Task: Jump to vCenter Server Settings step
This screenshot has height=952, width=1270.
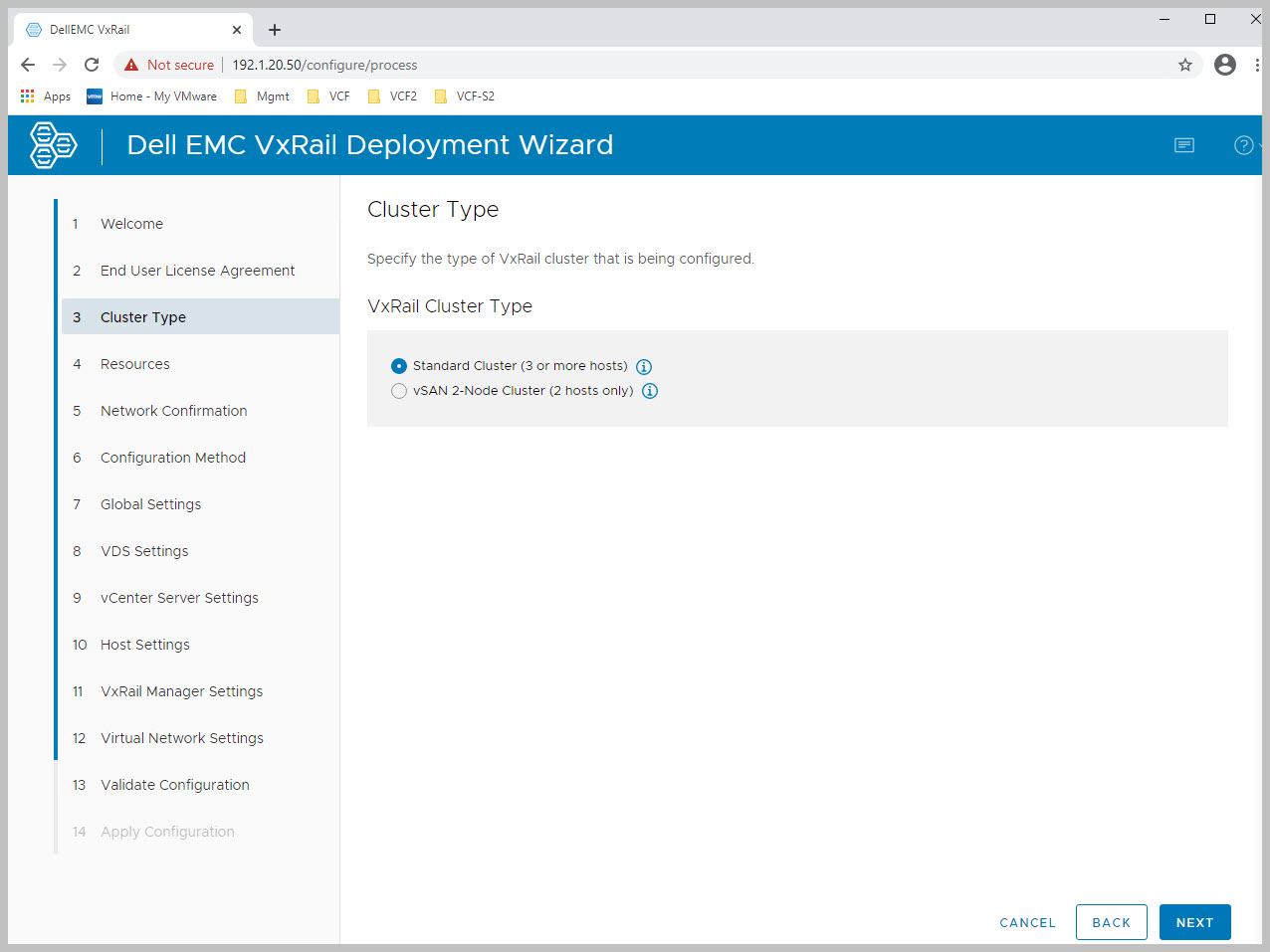Action: tap(179, 598)
